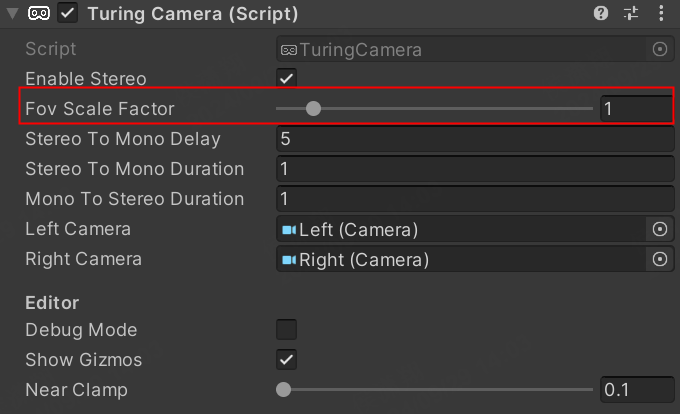Collapse the Turing Camera component foldout

pyautogui.click(x=12, y=14)
